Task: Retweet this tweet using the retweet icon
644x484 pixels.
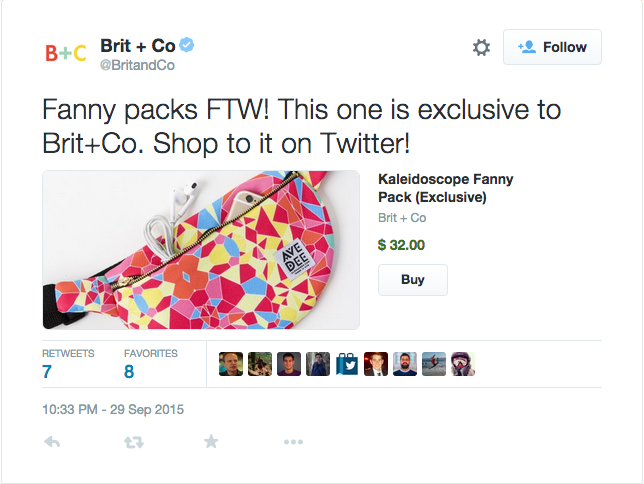Action: pos(133,442)
